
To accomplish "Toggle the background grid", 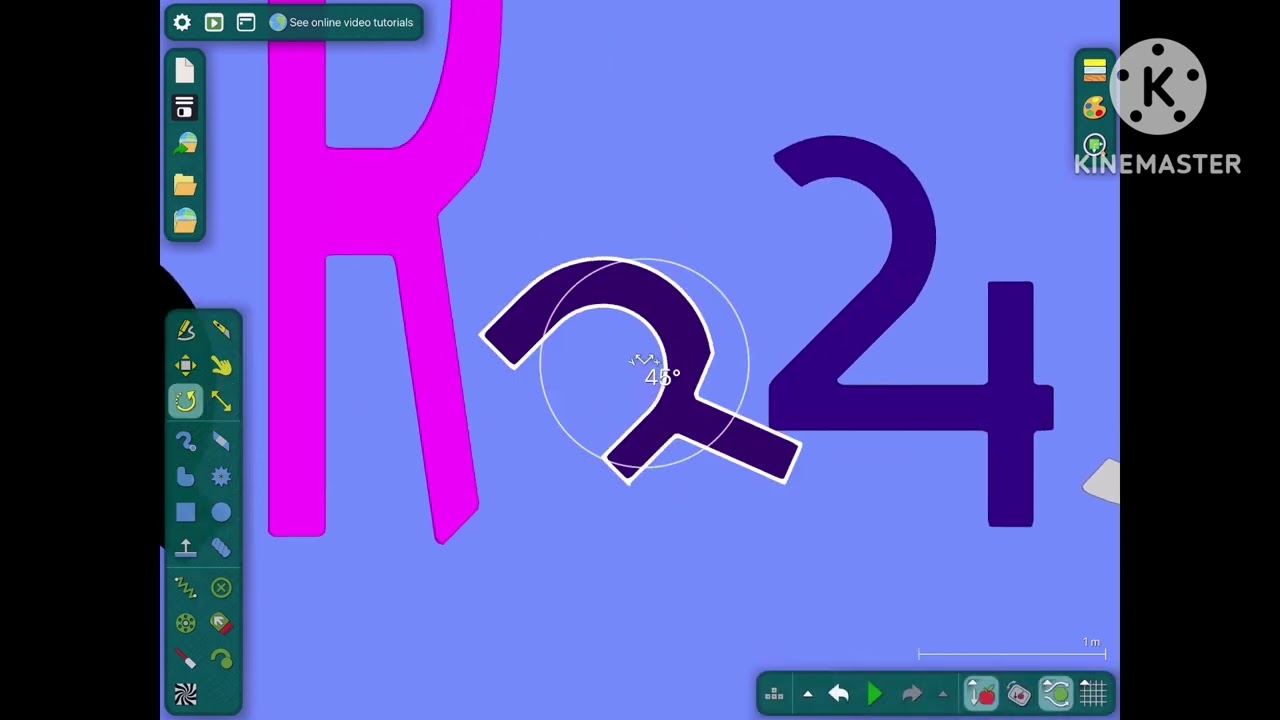I will point(1092,694).
